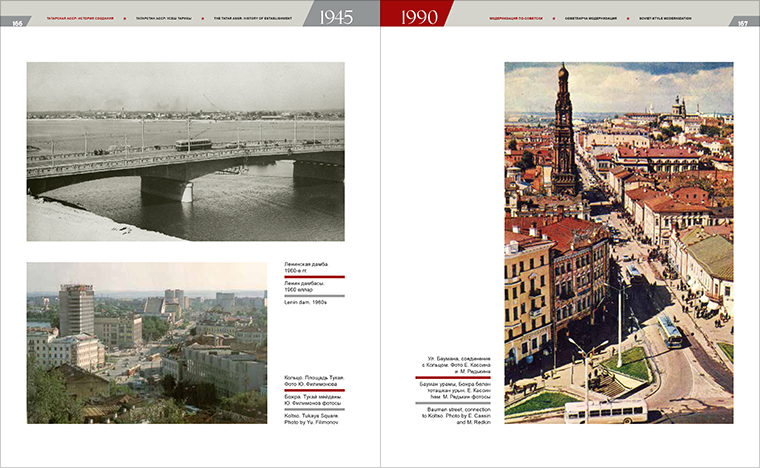
Task: Click caption 'Ленин дамбасы. 1960 еллар'
Action: coord(304,286)
